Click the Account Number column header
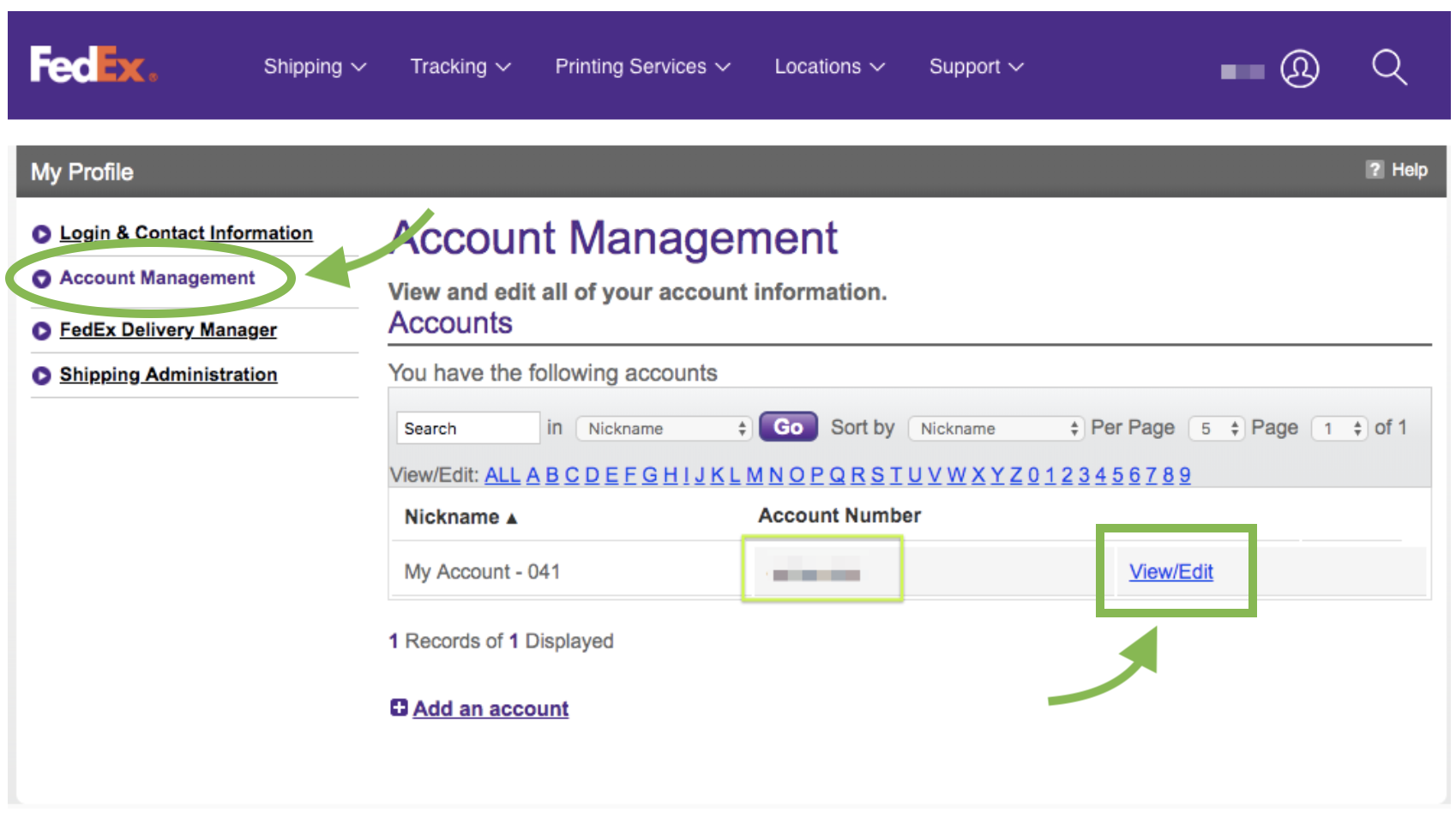The image size is (1456, 818). (x=839, y=515)
